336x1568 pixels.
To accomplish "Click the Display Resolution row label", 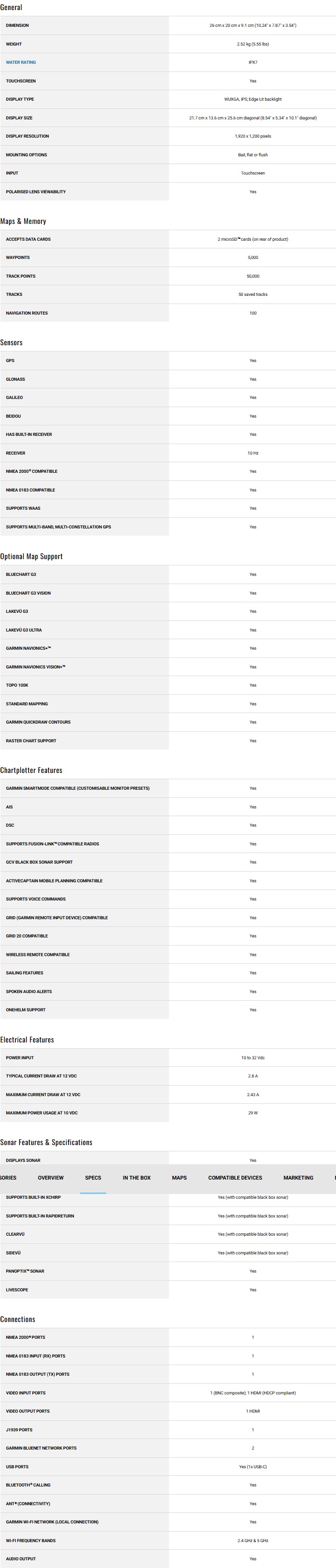I will tap(27, 136).
